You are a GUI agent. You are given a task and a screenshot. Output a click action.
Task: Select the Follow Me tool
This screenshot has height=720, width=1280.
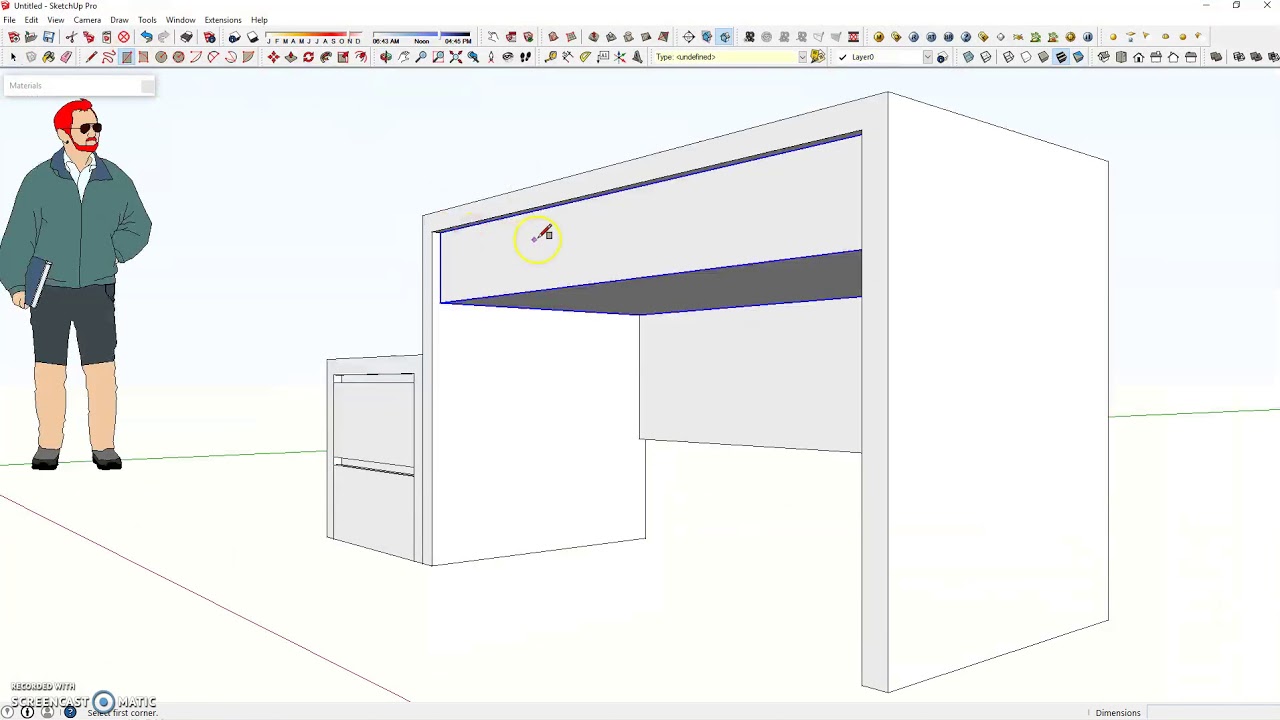coord(326,57)
